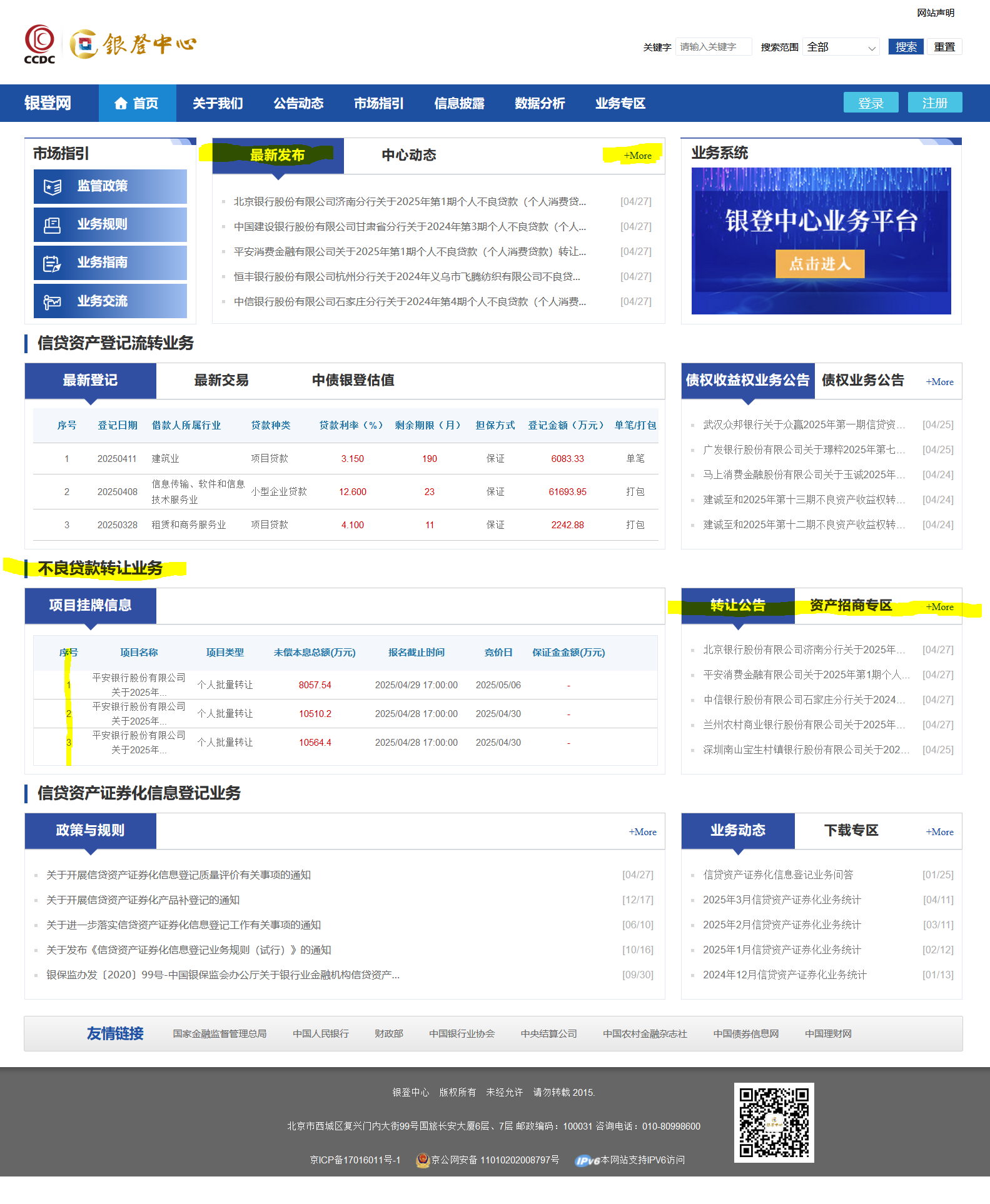This screenshot has height=1204, width=990.
Task: Click the IPv6 badge icon
Action: 587,1160
